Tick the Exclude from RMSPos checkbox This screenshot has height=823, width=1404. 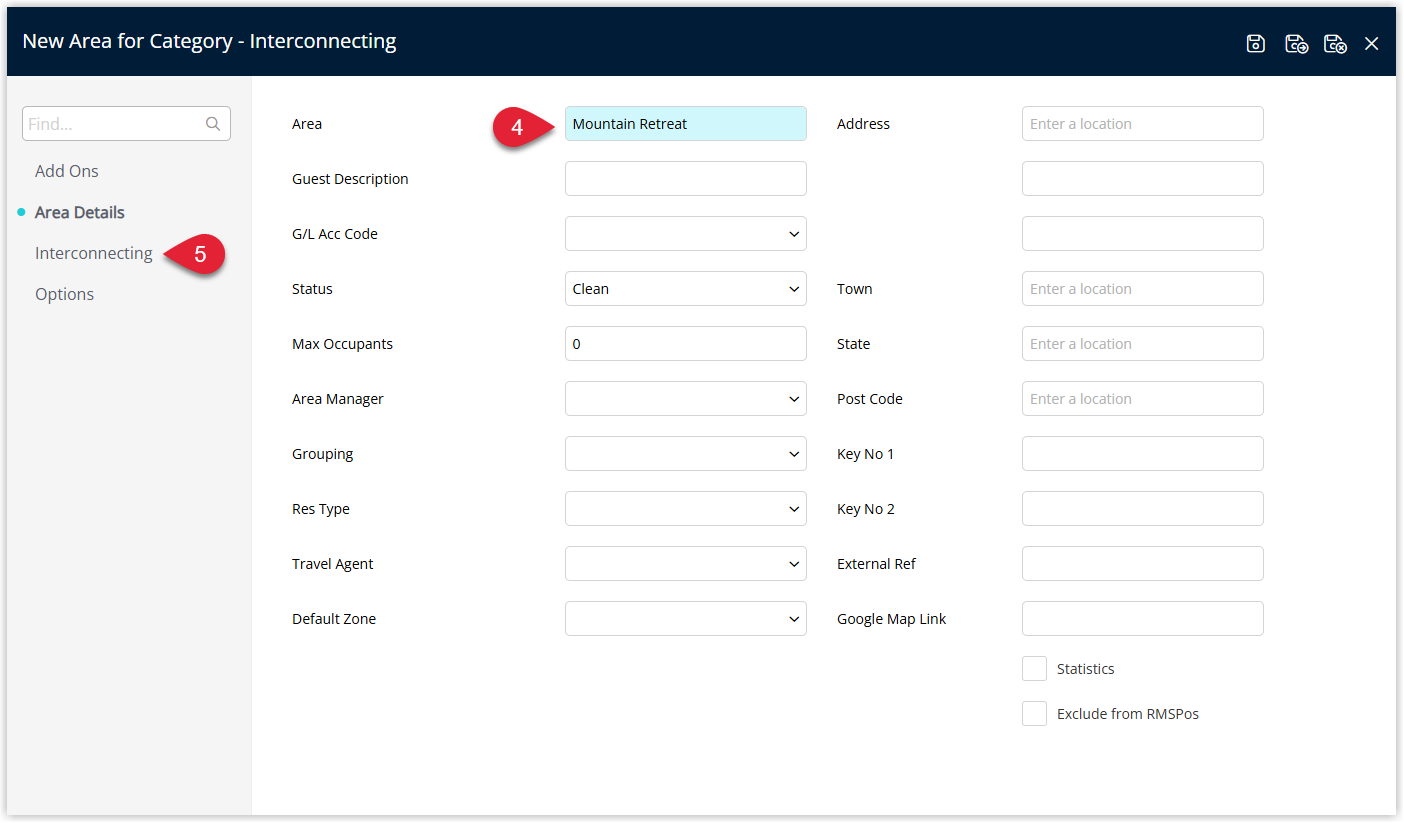tap(1034, 714)
